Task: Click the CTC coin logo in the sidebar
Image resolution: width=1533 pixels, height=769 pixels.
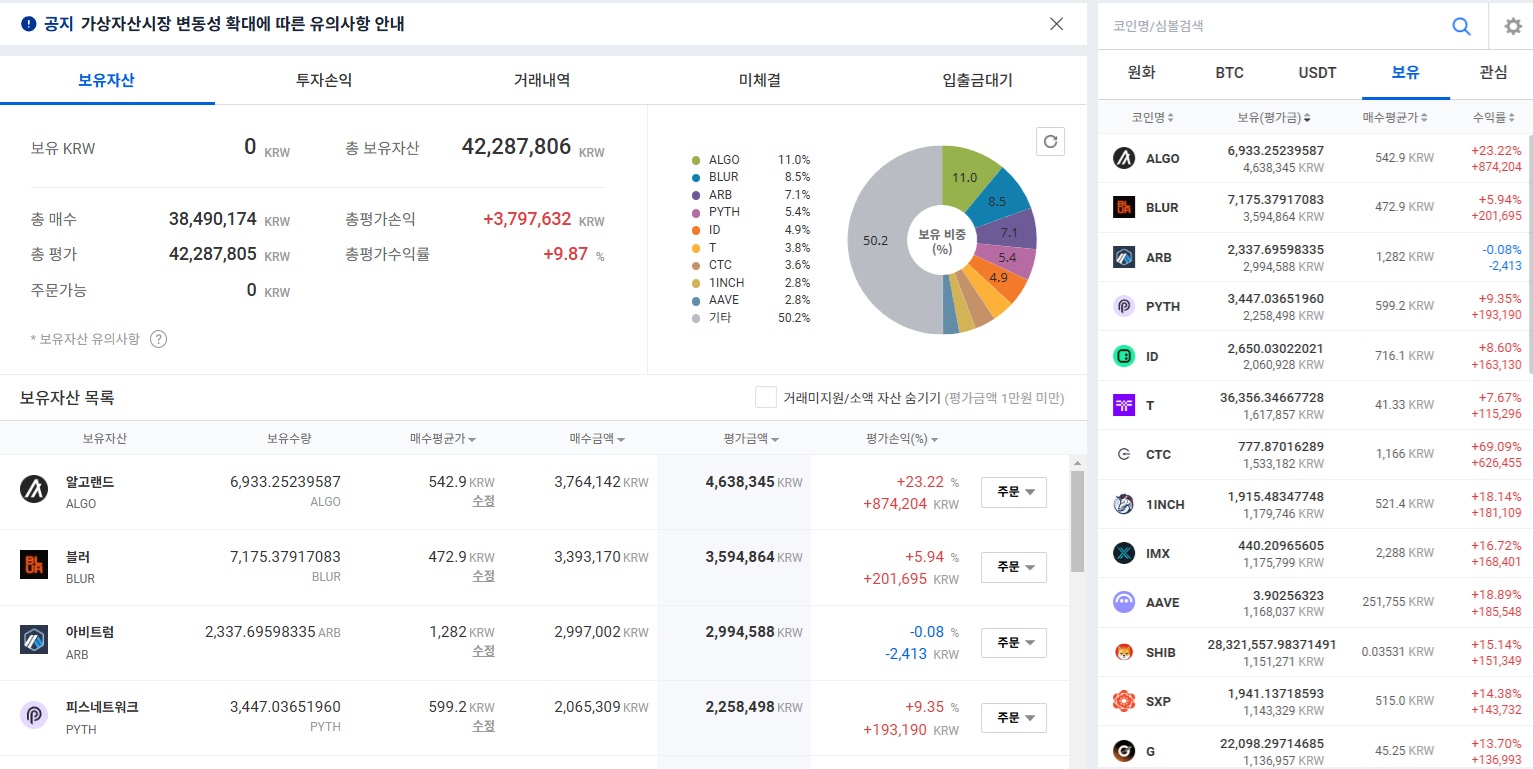Action: click(x=1124, y=454)
